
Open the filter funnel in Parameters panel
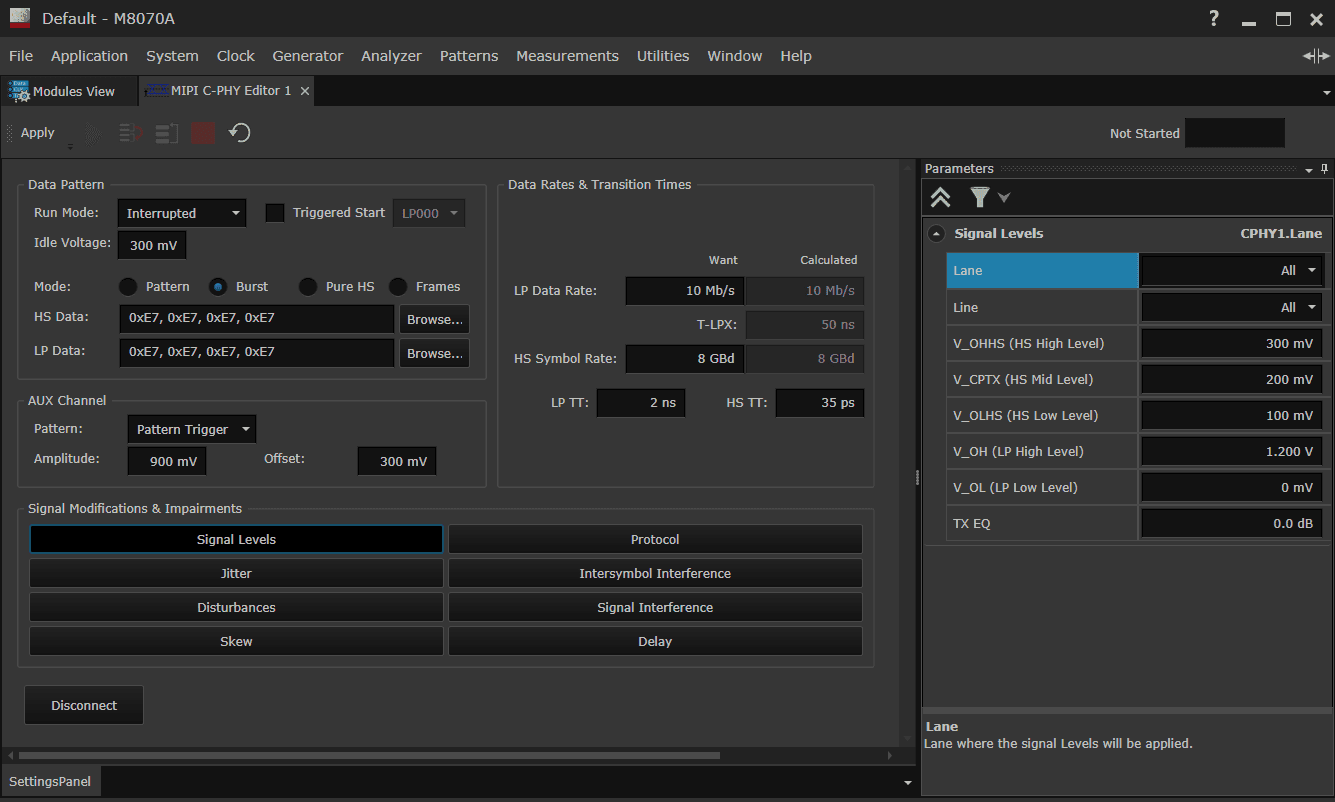[x=980, y=197]
